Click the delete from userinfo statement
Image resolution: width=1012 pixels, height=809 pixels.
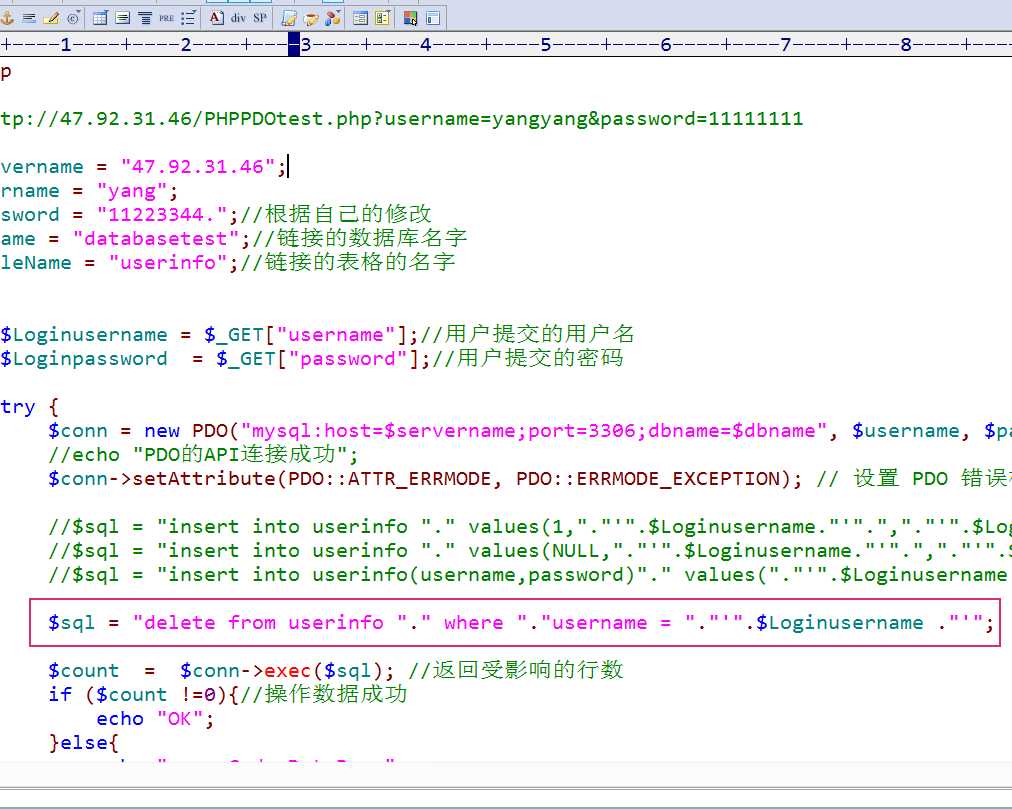pyautogui.click(x=521, y=622)
